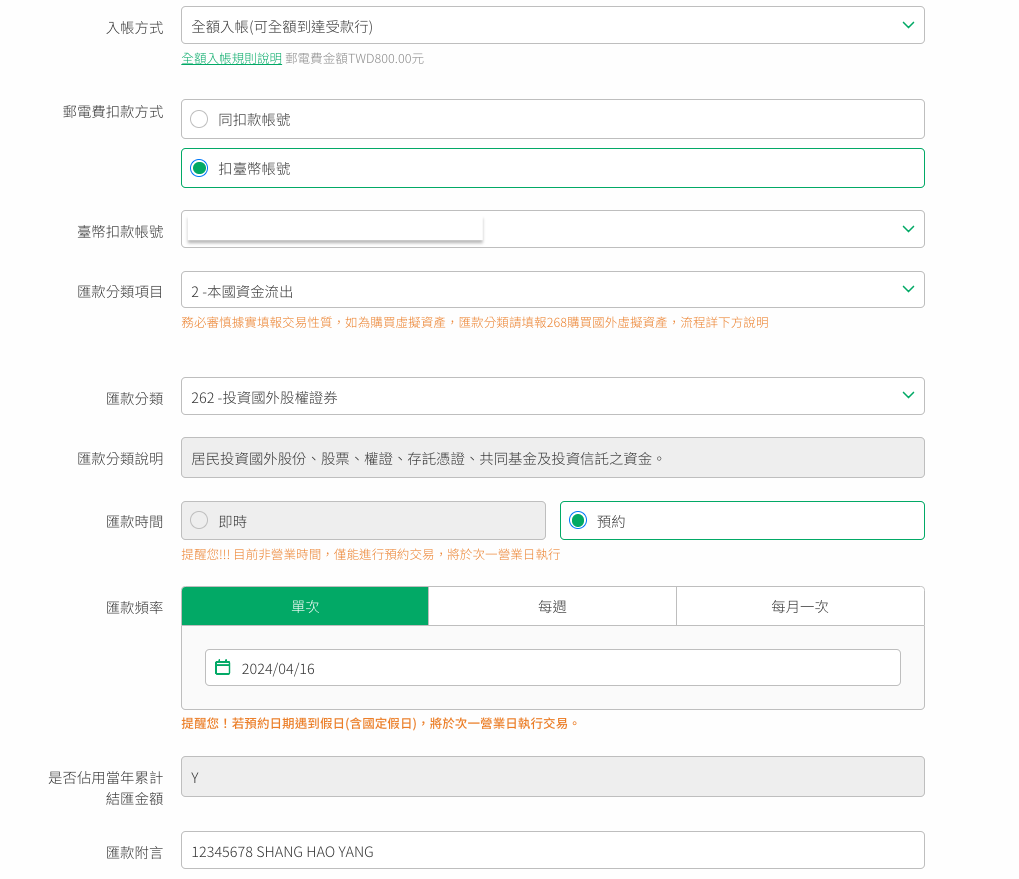Click chevron arrow of 匯款分類 dropdown
Viewport: 1019px width, 879px height.
907,396
